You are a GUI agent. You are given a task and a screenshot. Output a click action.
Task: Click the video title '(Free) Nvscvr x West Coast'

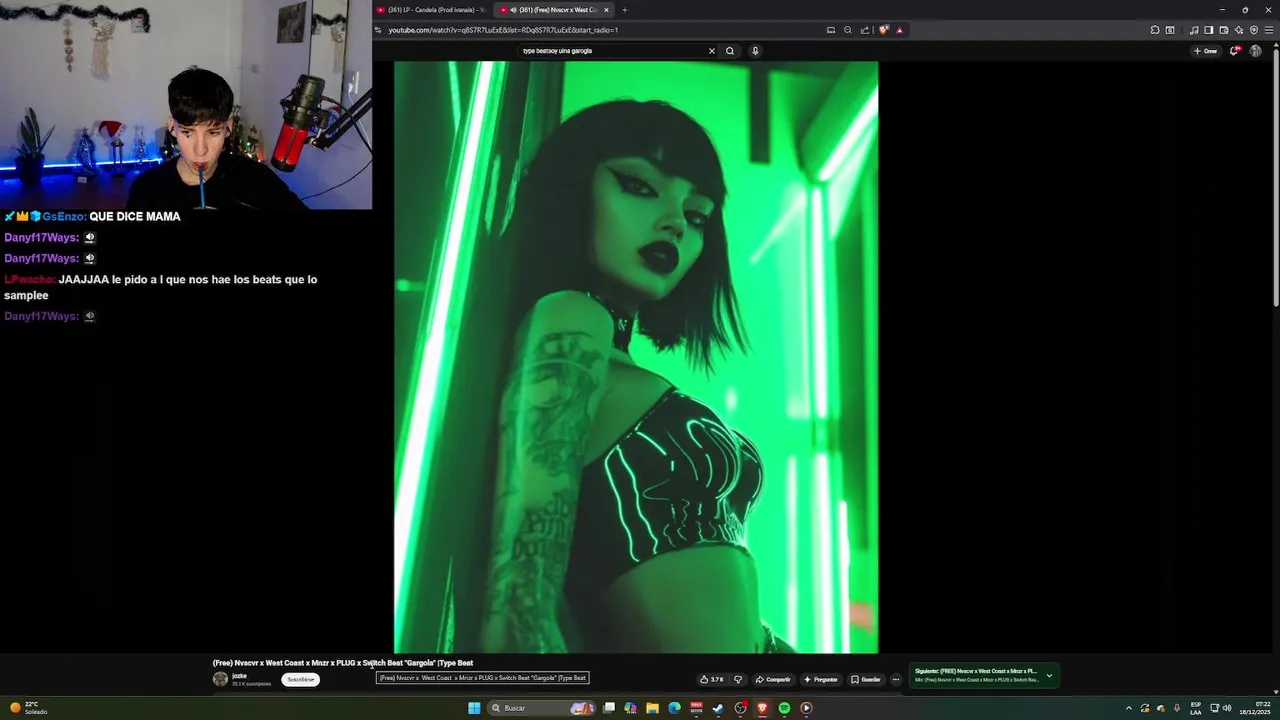click(343, 663)
